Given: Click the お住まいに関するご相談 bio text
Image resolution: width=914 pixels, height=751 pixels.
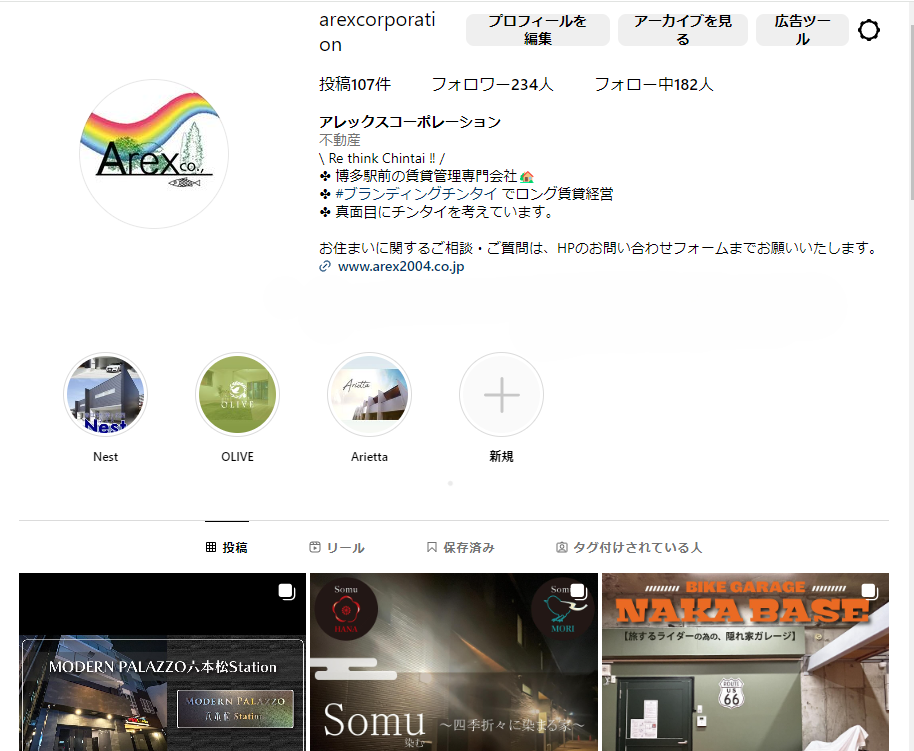Looking at the screenshot, I should coord(599,248).
